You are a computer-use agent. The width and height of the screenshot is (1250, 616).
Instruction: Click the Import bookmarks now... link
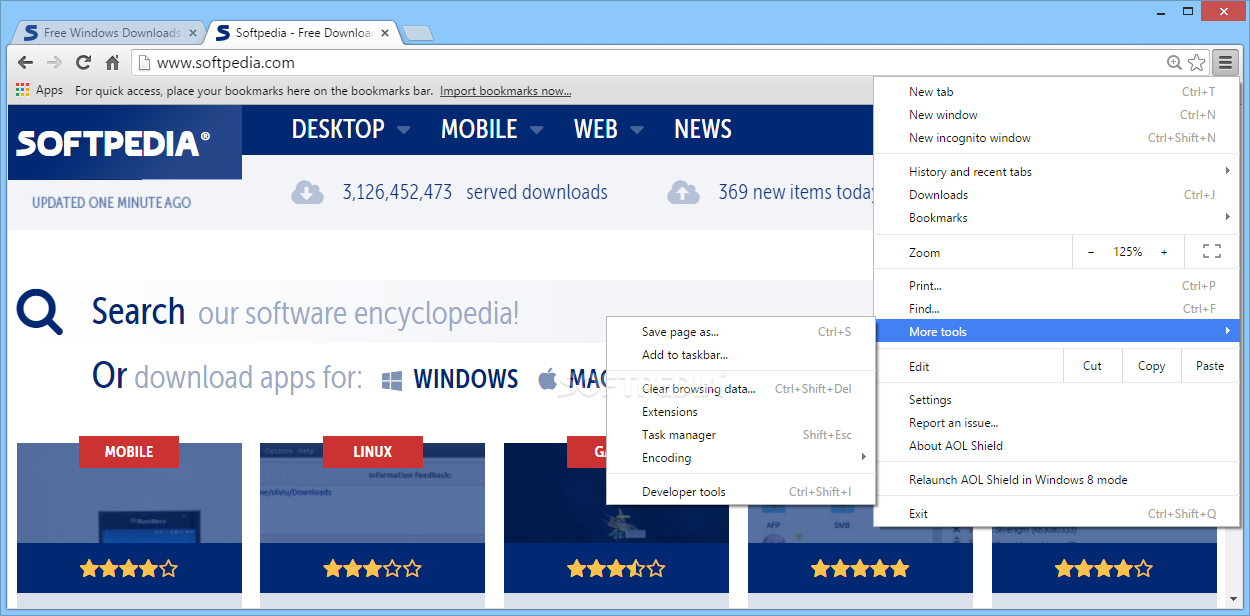tap(505, 91)
